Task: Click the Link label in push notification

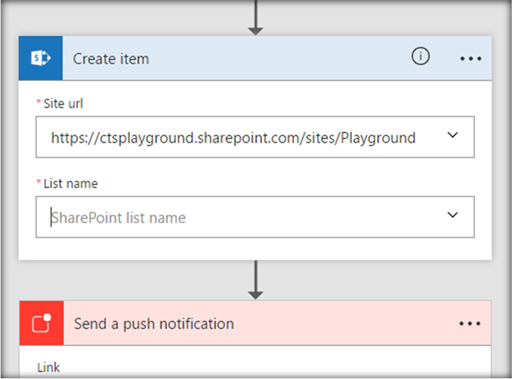Action: [x=48, y=367]
